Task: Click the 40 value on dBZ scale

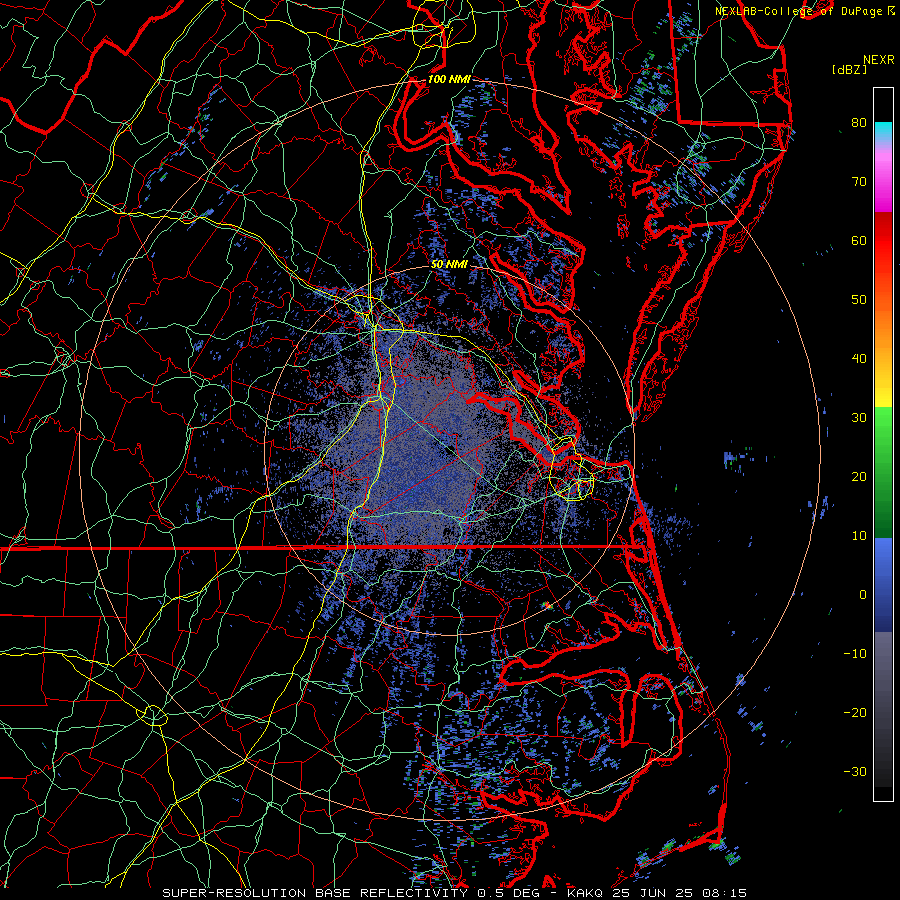Action: (859, 359)
